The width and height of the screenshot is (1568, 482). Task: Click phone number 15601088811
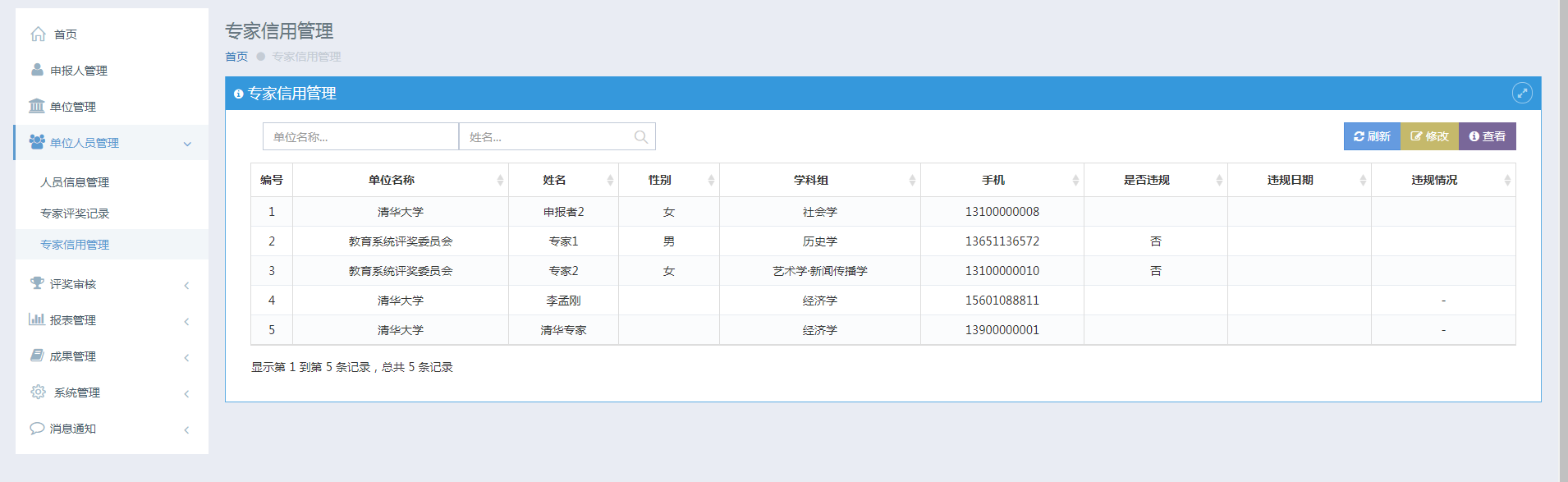tap(1002, 301)
